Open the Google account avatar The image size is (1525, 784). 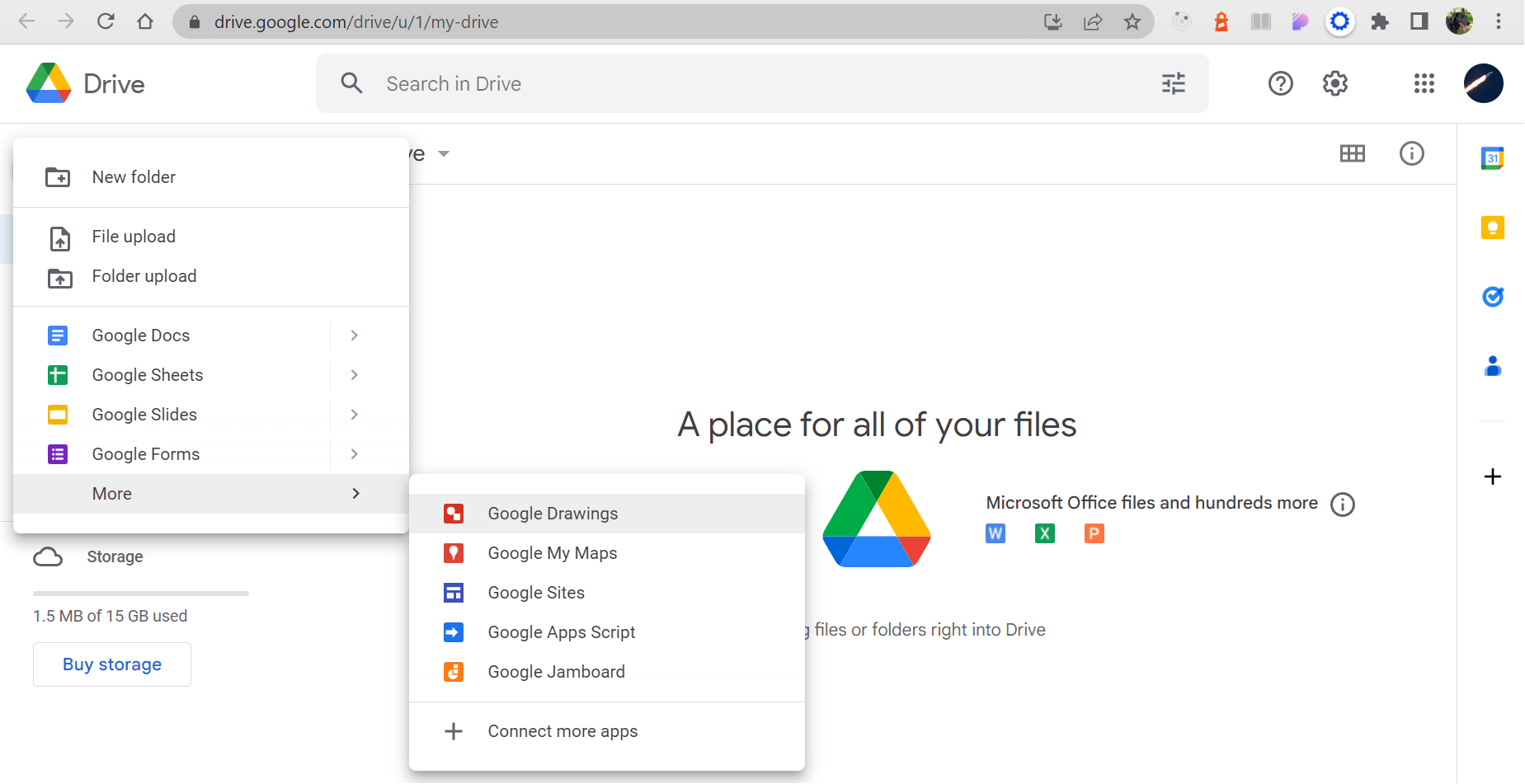(x=1483, y=83)
